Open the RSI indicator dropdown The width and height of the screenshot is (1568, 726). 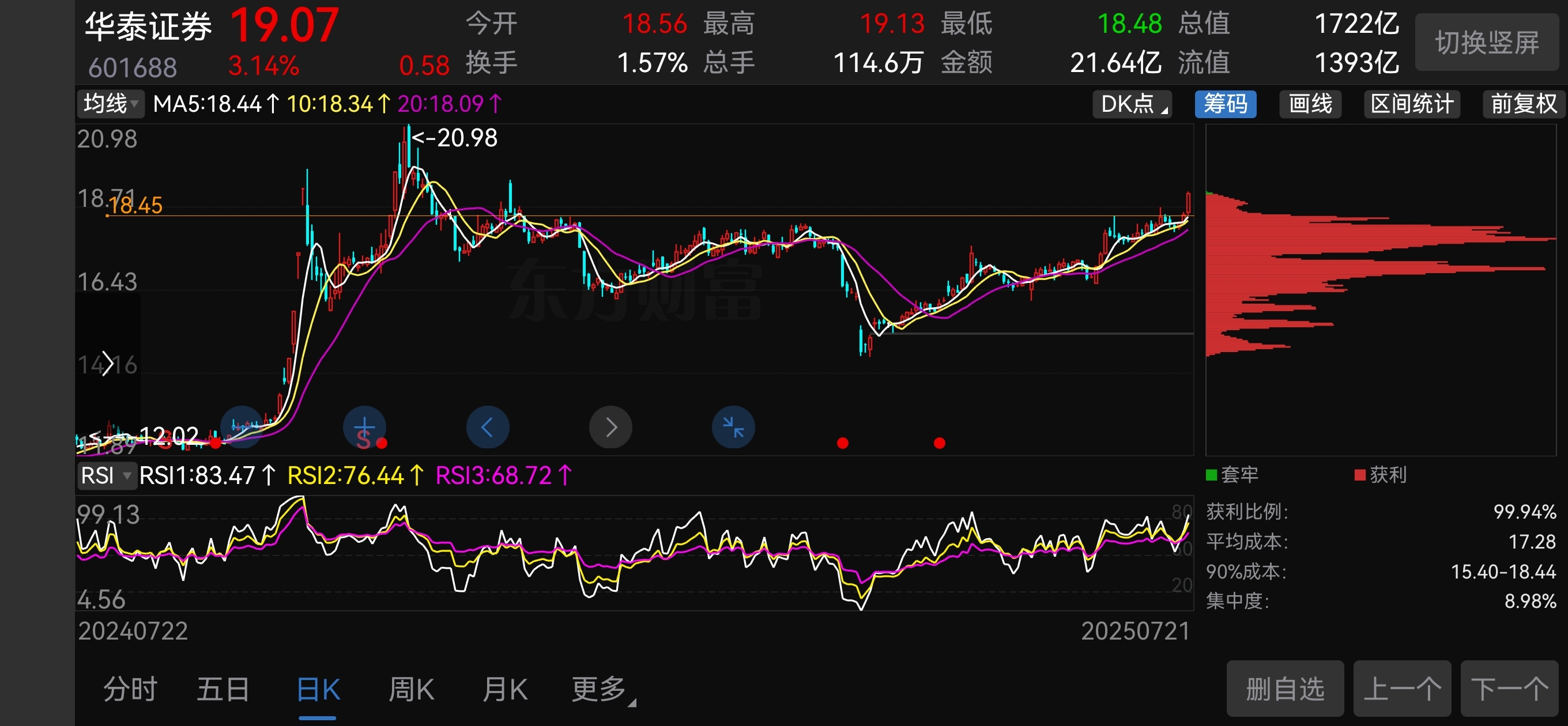(106, 475)
